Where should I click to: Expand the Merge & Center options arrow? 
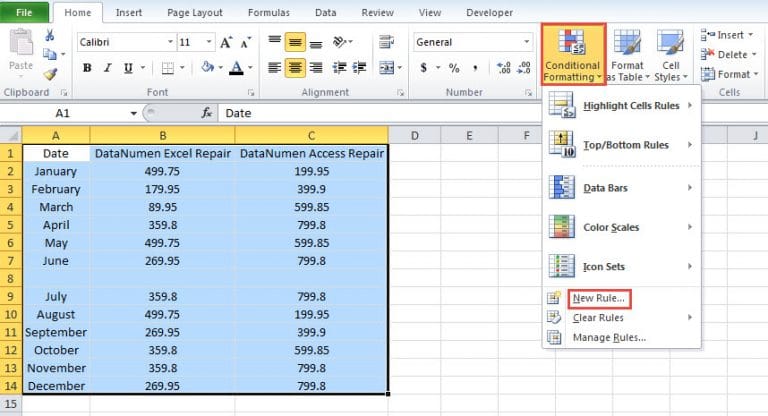point(400,68)
